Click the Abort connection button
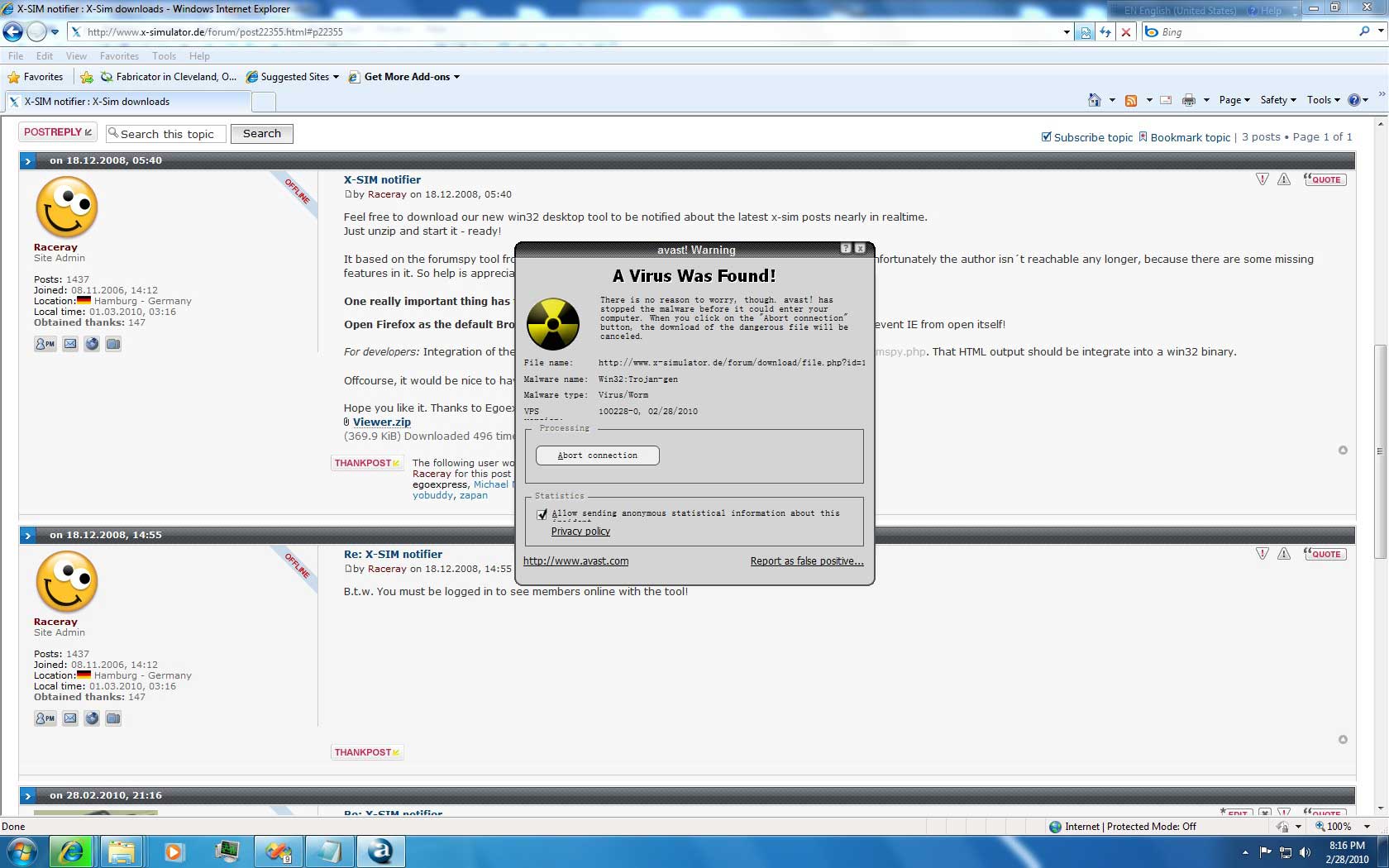 [x=598, y=455]
